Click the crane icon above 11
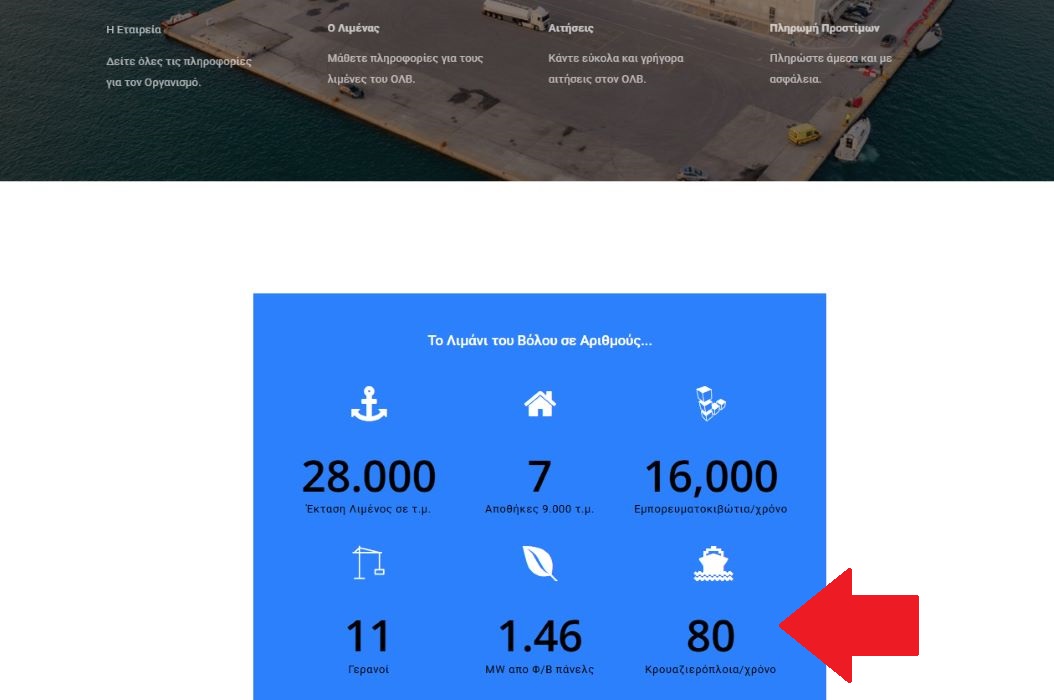The height and width of the screenshot is (700, 1054). [368, 563]
